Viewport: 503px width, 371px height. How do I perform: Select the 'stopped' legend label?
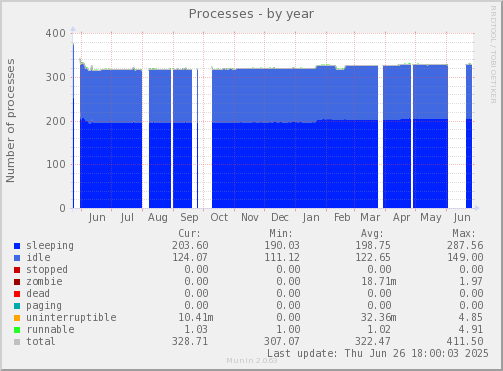click(47, 270)
